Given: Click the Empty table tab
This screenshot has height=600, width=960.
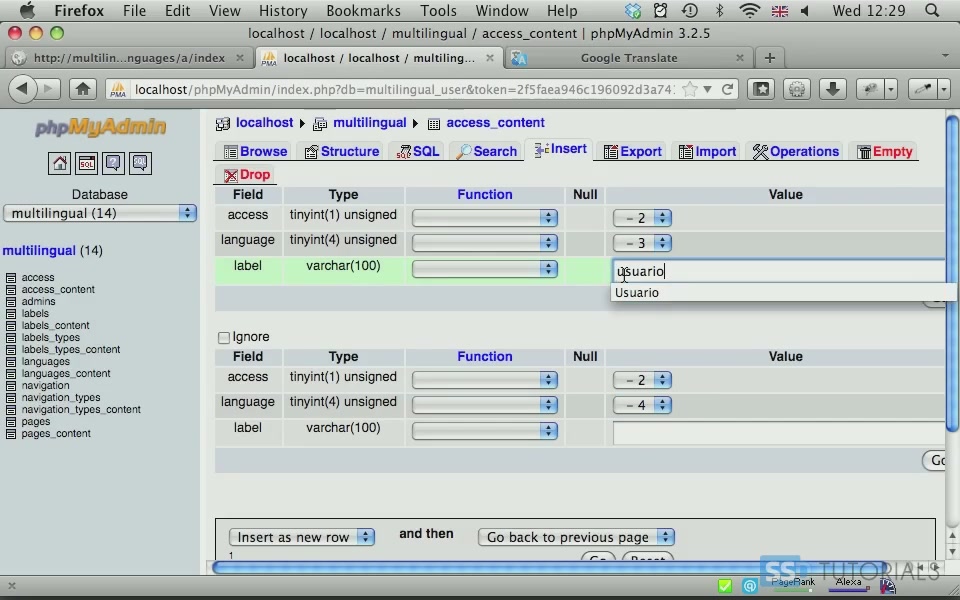Looking at the screenshot, I should 885,151.
